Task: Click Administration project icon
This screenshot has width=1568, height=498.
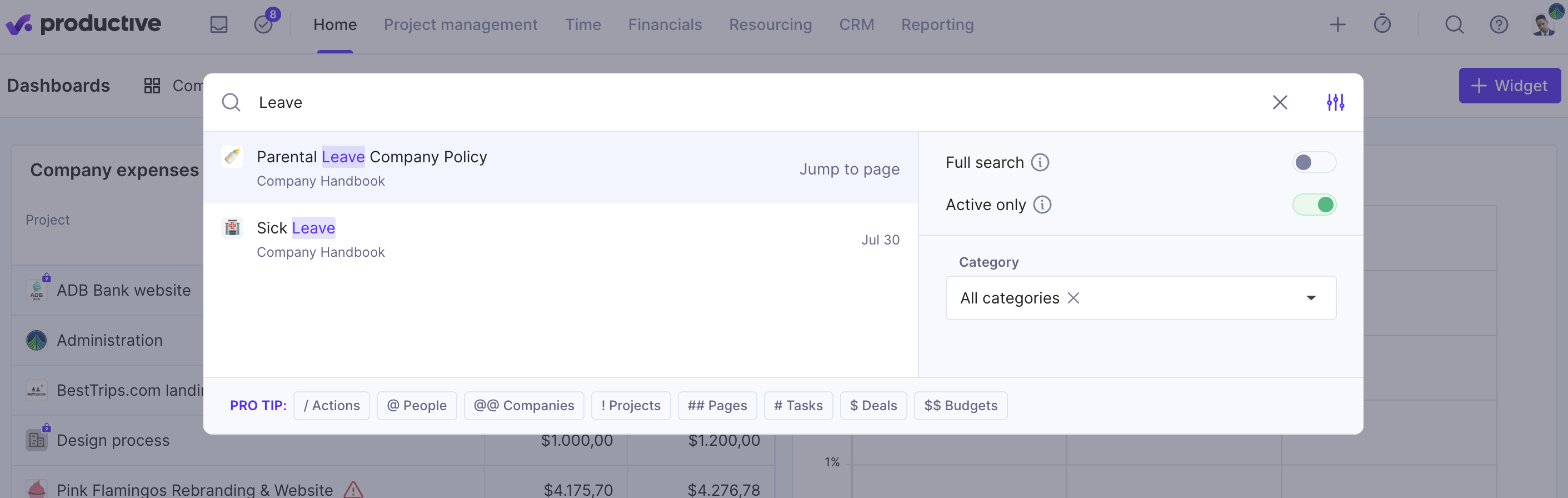Action: tap(37, 340)
